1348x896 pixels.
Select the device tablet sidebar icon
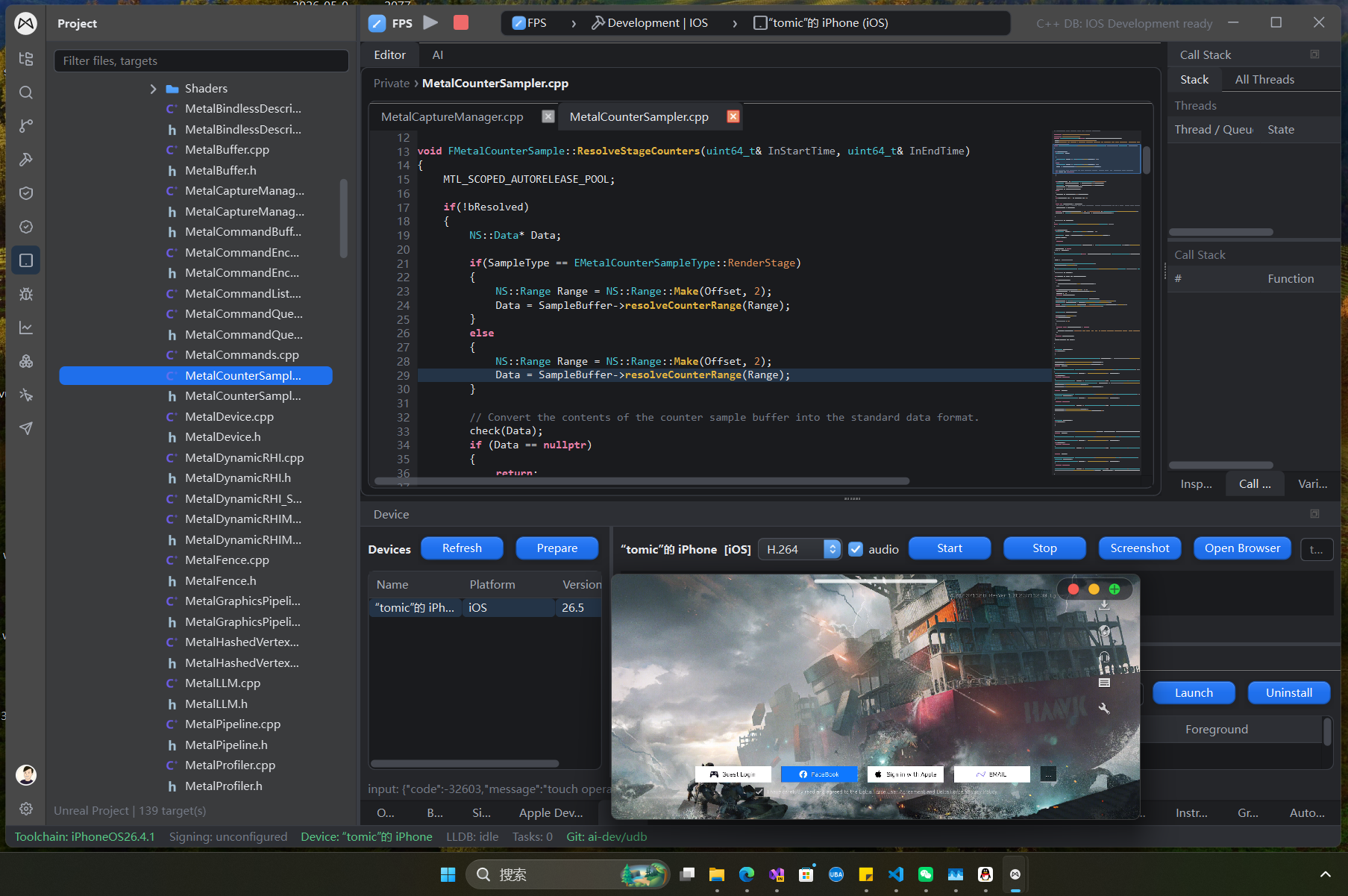[26, 260]
